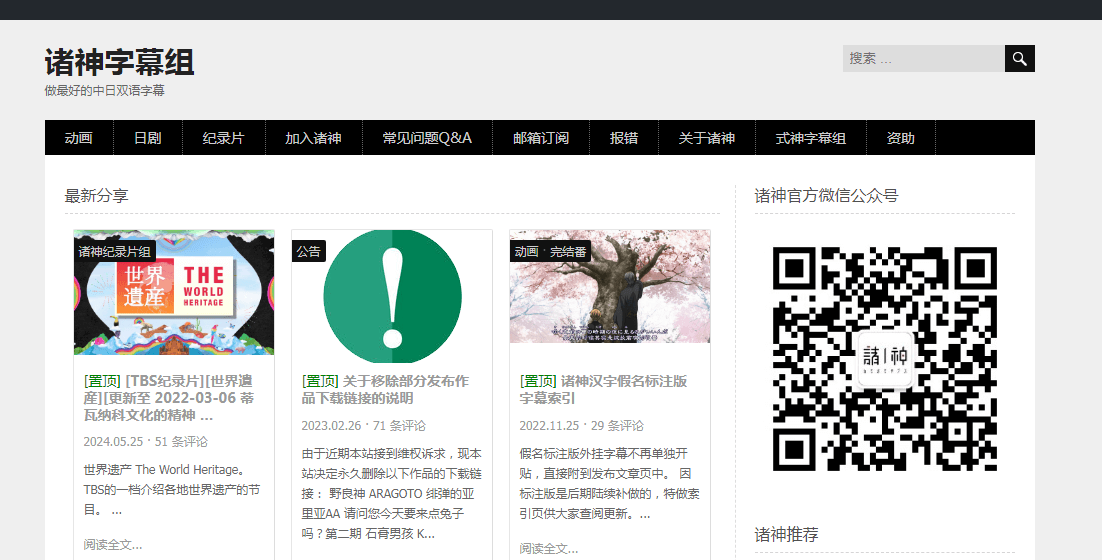The width and height of the screenshot is (1102, 560).
Task: Visit 常见问题Q&A from the menu
Action: tap(427, 138)
